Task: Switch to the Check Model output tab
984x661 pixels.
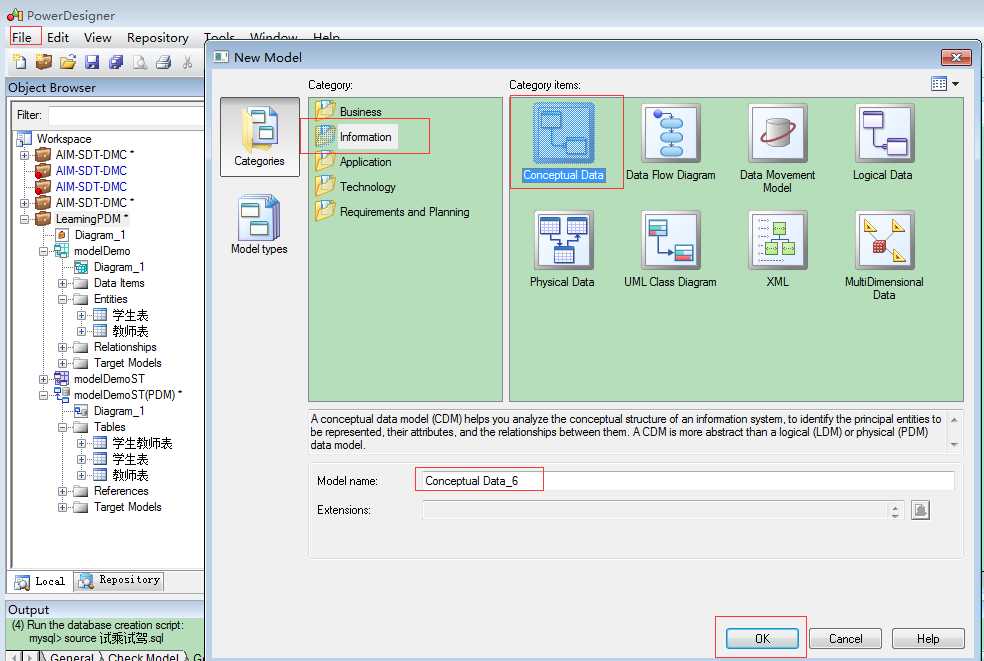Action: point(143,656)
